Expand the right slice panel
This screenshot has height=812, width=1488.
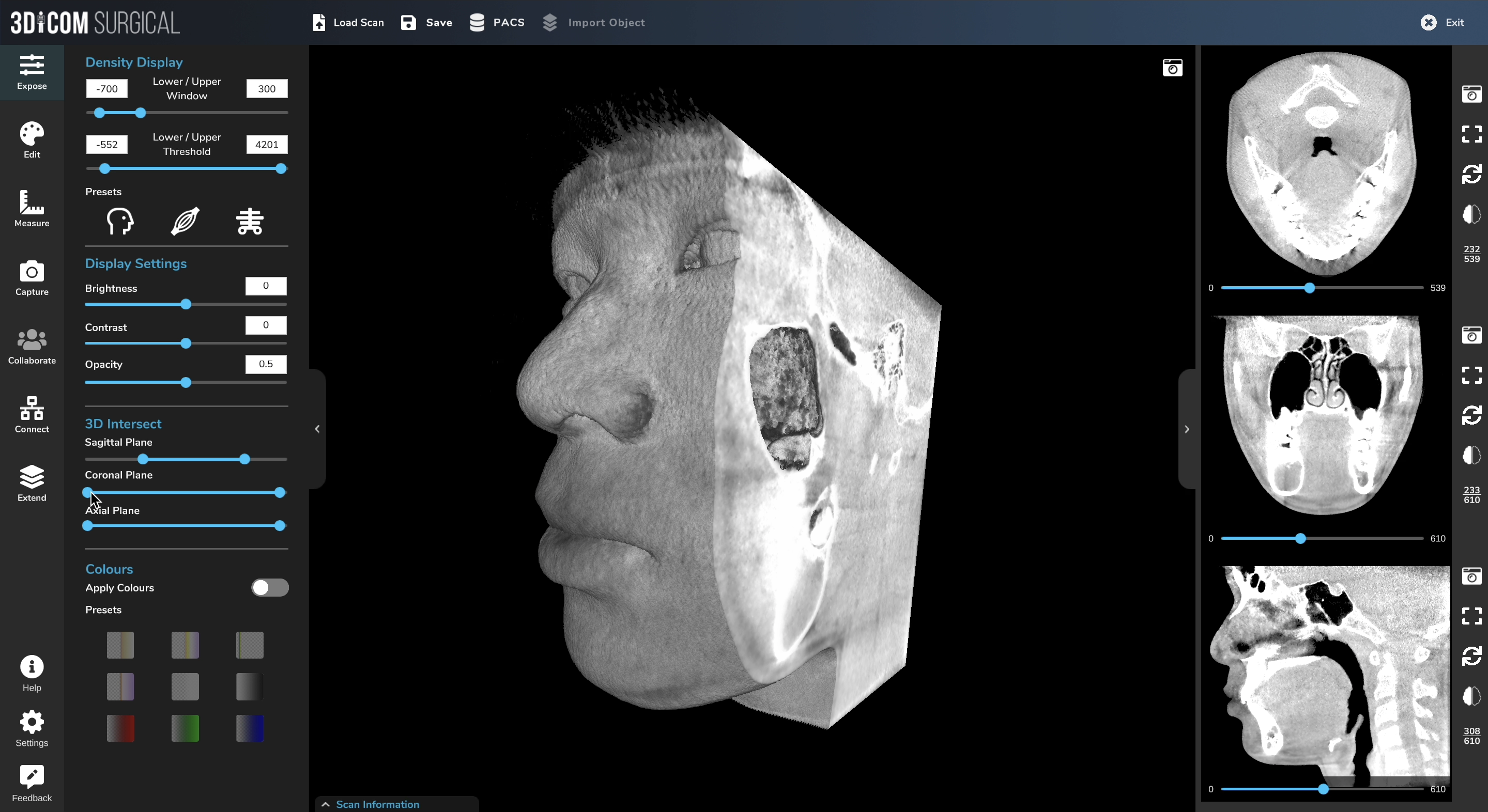pos(1187,429)
